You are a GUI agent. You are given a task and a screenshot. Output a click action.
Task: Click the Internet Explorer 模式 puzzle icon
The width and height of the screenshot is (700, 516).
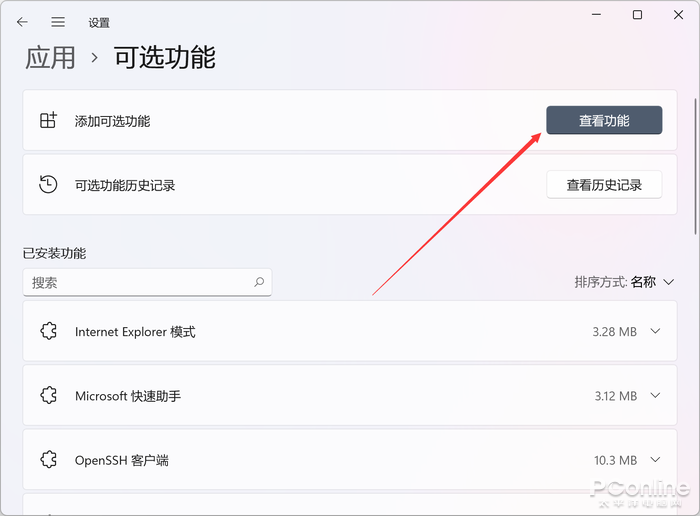48,331
